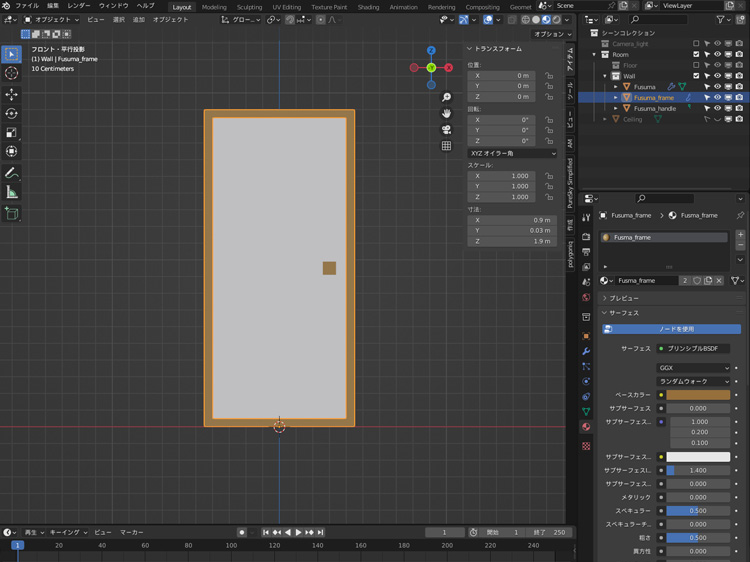The width and height of the screenshot is (750, 562).
Task: Select the Rotate tool in left toolbar
Action: 12,114
